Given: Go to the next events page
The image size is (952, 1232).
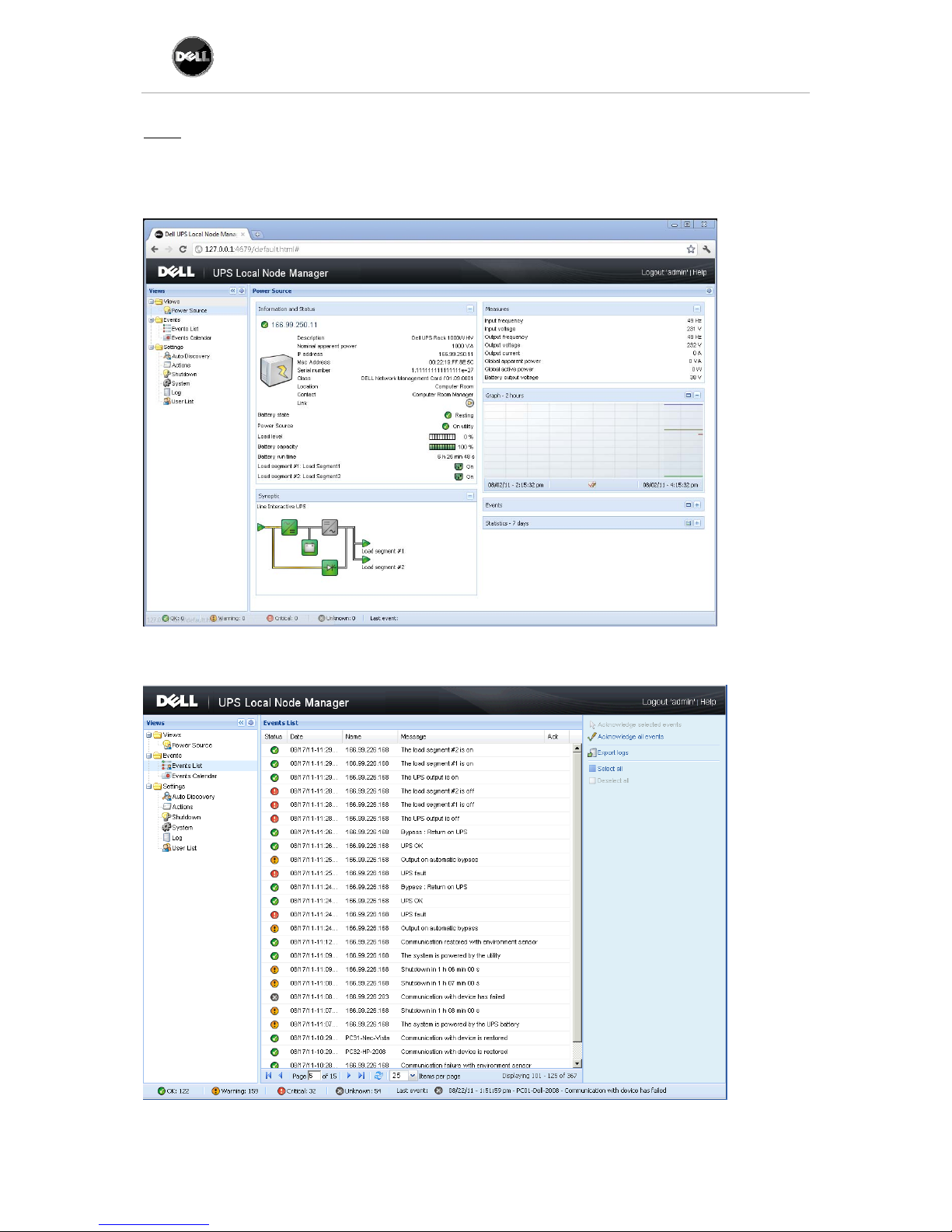Looking at the screenshot, I should click(x=349, y=1076).
